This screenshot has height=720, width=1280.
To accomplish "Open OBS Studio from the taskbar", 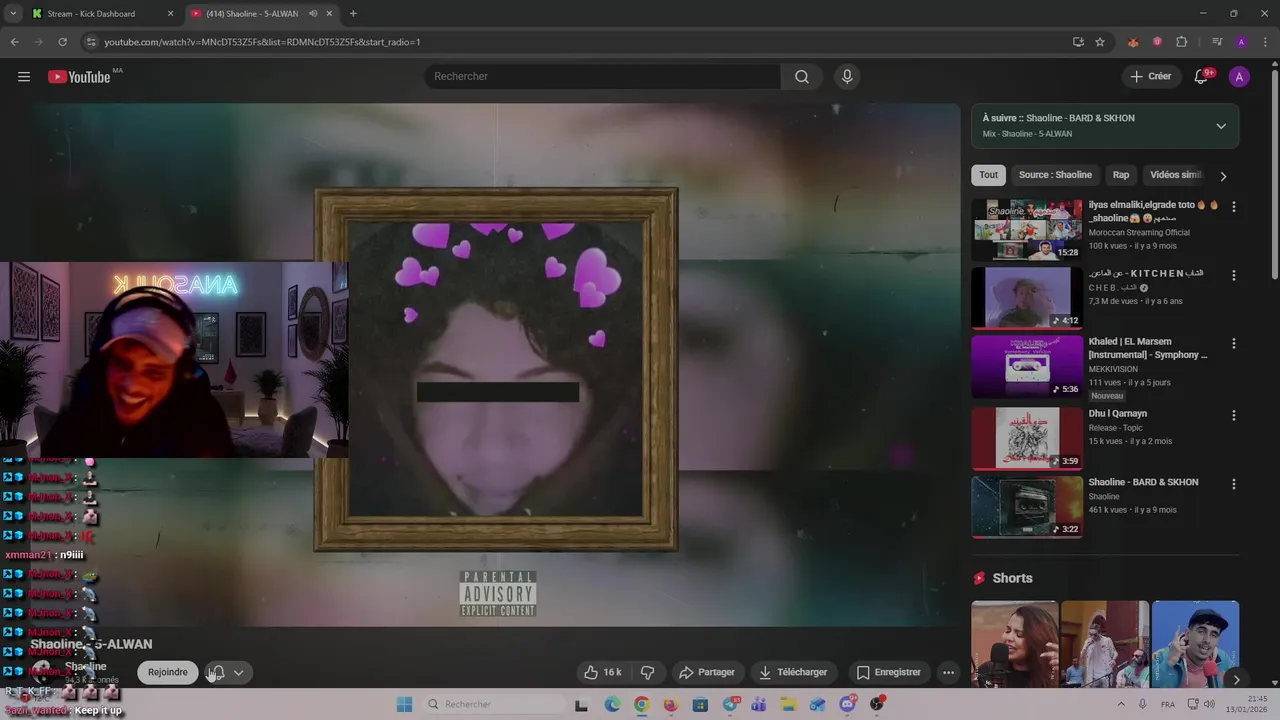I will (877, 704).
